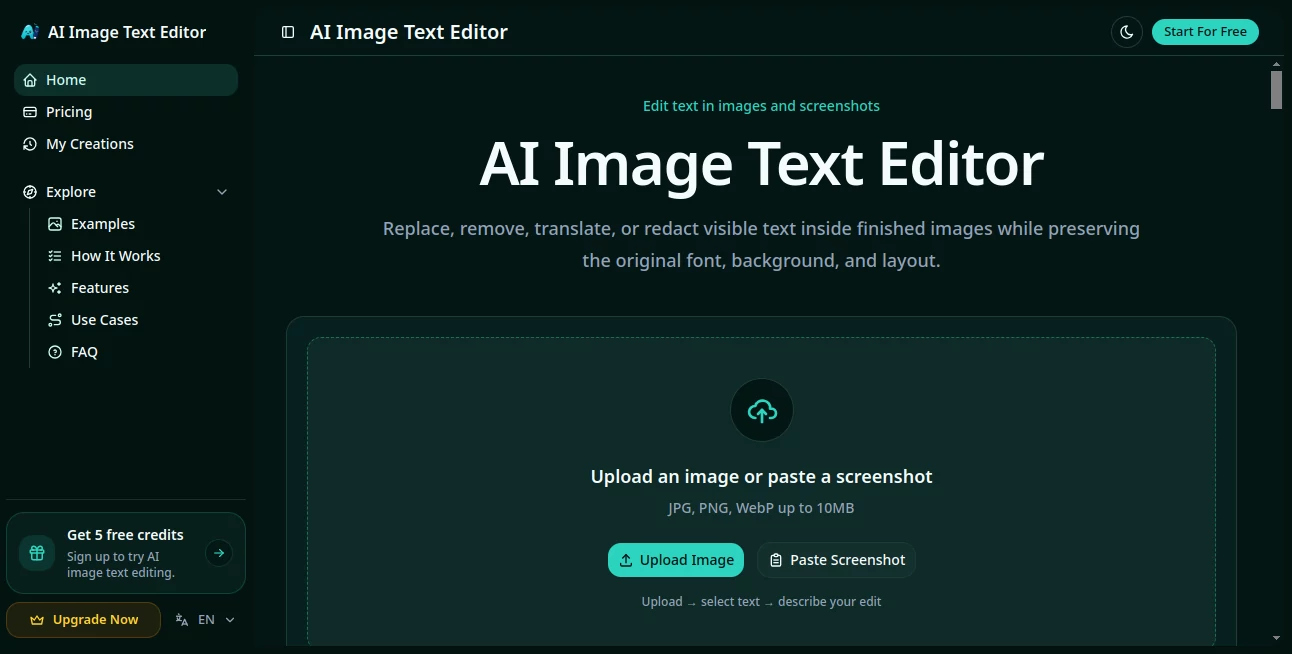Click the upload arrow icon on Upload Image
The image size is (1292, 654).
(626, 560)
